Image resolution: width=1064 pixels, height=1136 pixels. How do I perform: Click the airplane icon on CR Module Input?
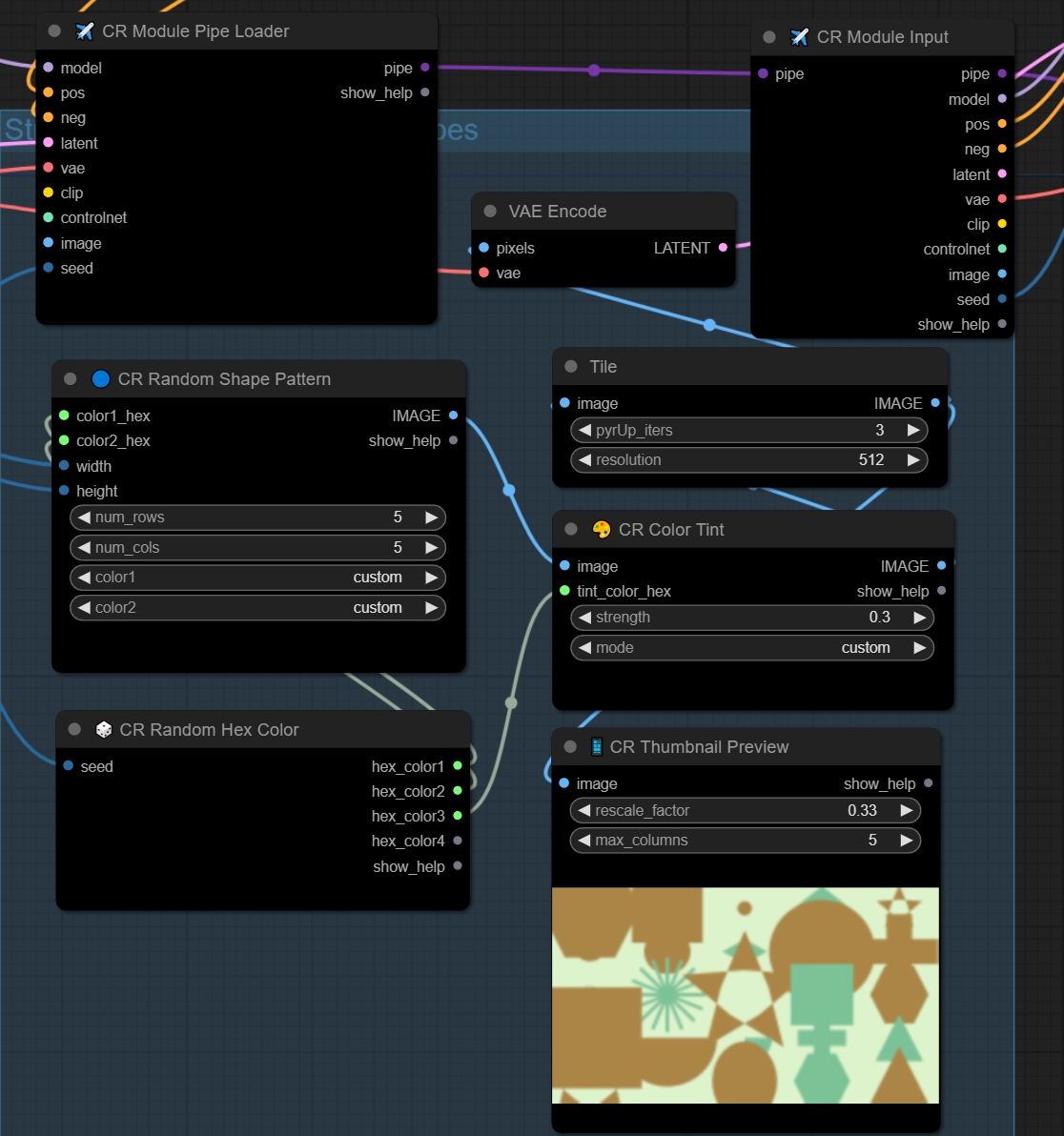(x=800, y=37)
